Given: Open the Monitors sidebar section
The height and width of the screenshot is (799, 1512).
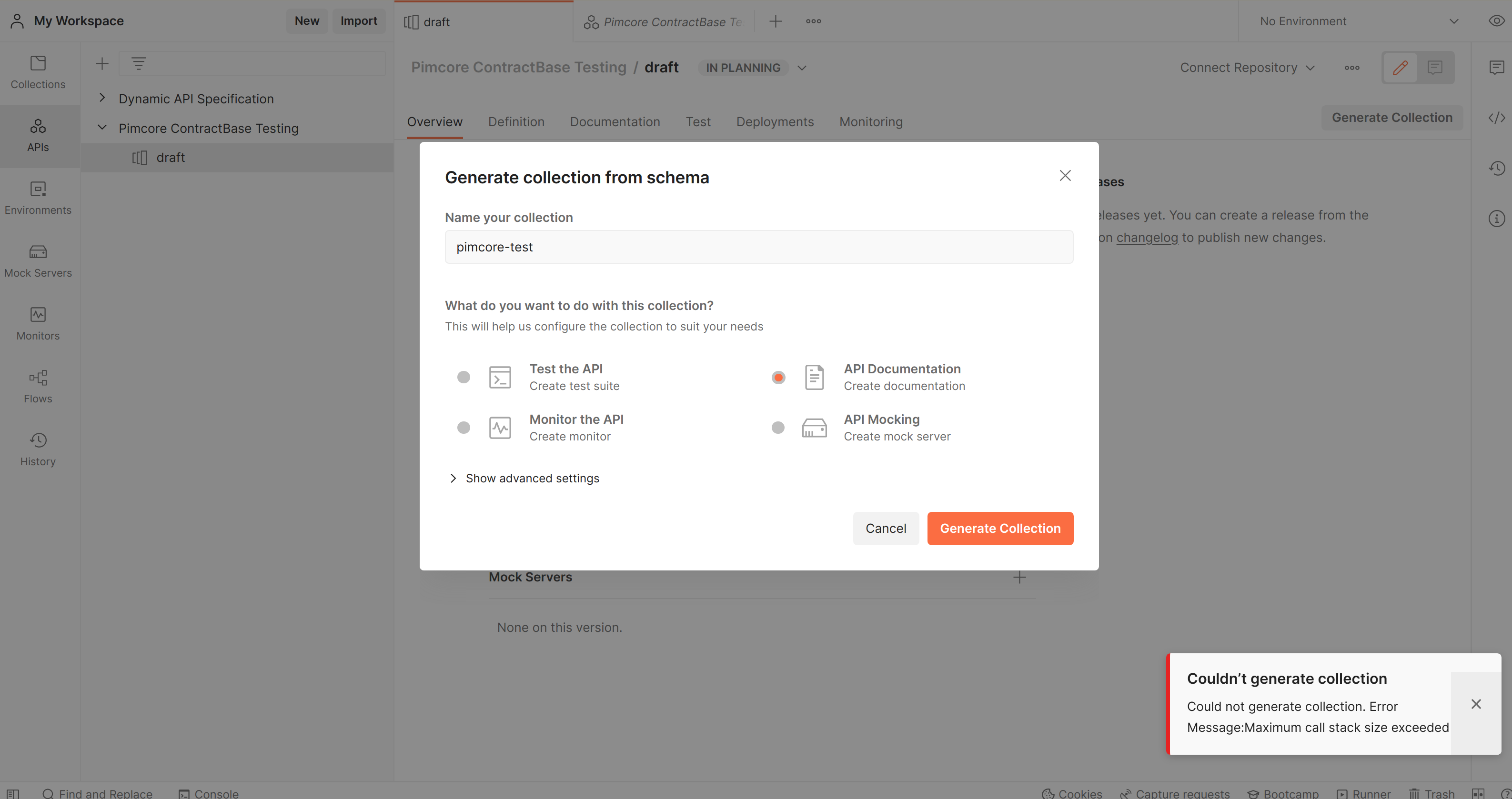Looking at the screenshot, I should point(38,323).
